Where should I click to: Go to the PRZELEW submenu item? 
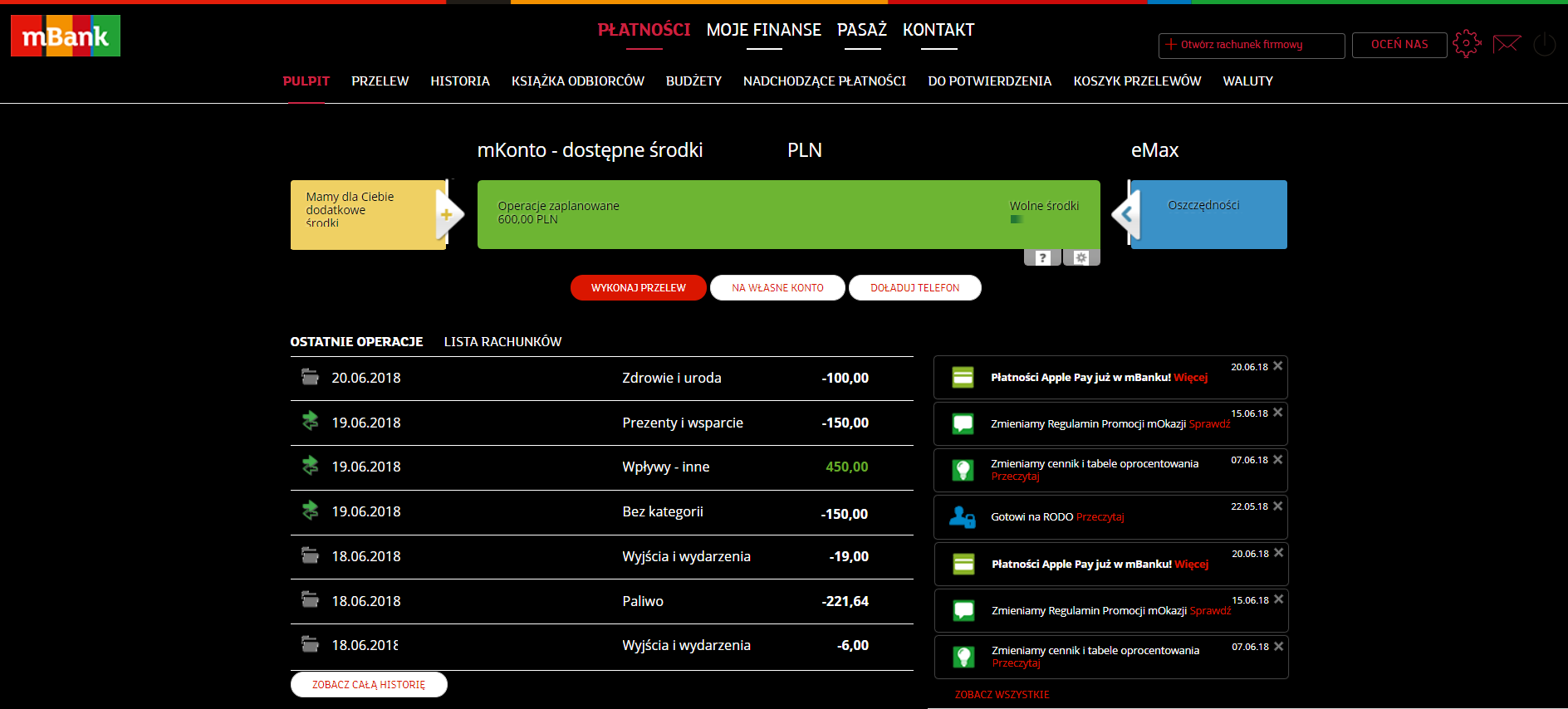click(380, 81)
